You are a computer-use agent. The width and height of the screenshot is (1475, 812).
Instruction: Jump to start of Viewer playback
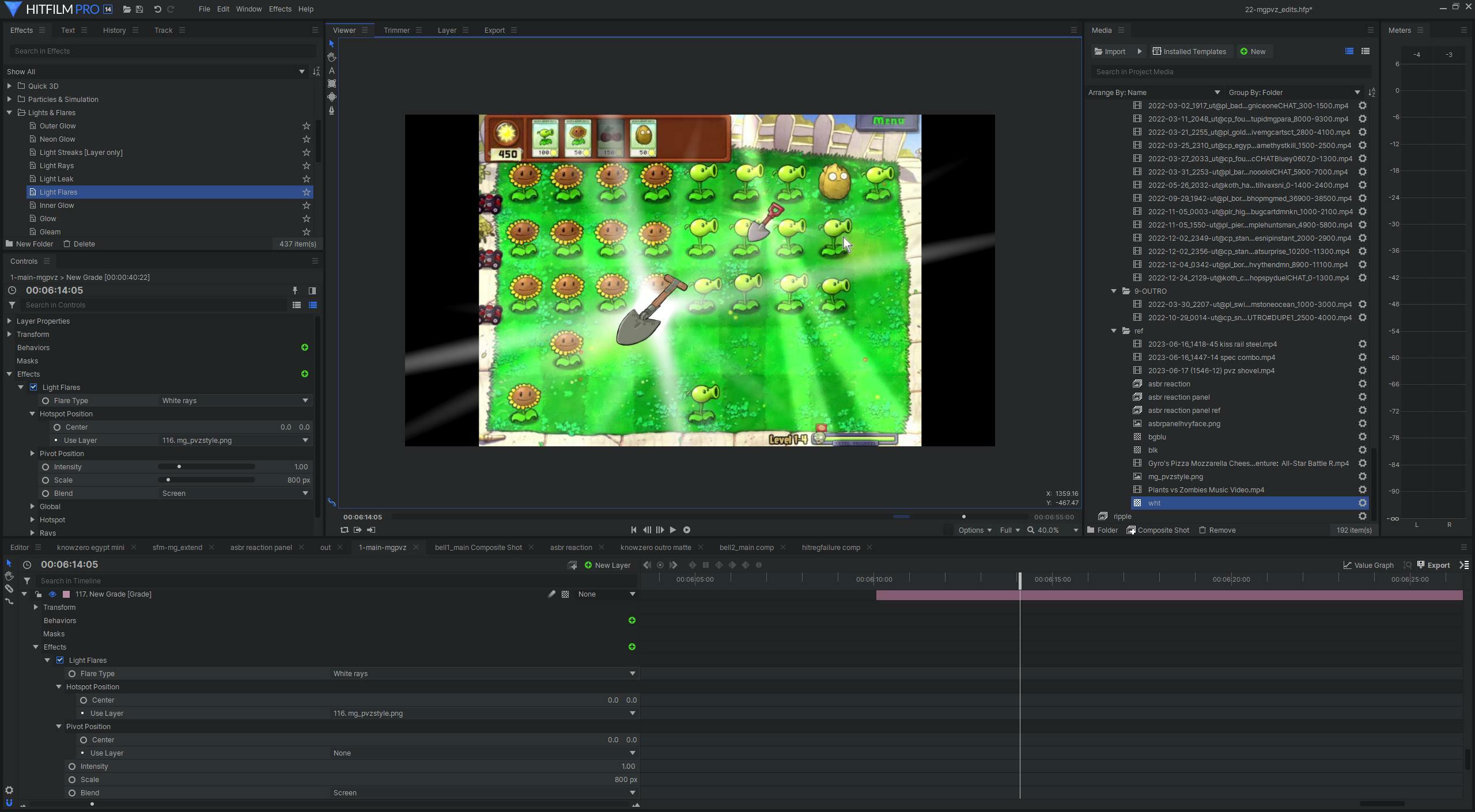(634, 530)
